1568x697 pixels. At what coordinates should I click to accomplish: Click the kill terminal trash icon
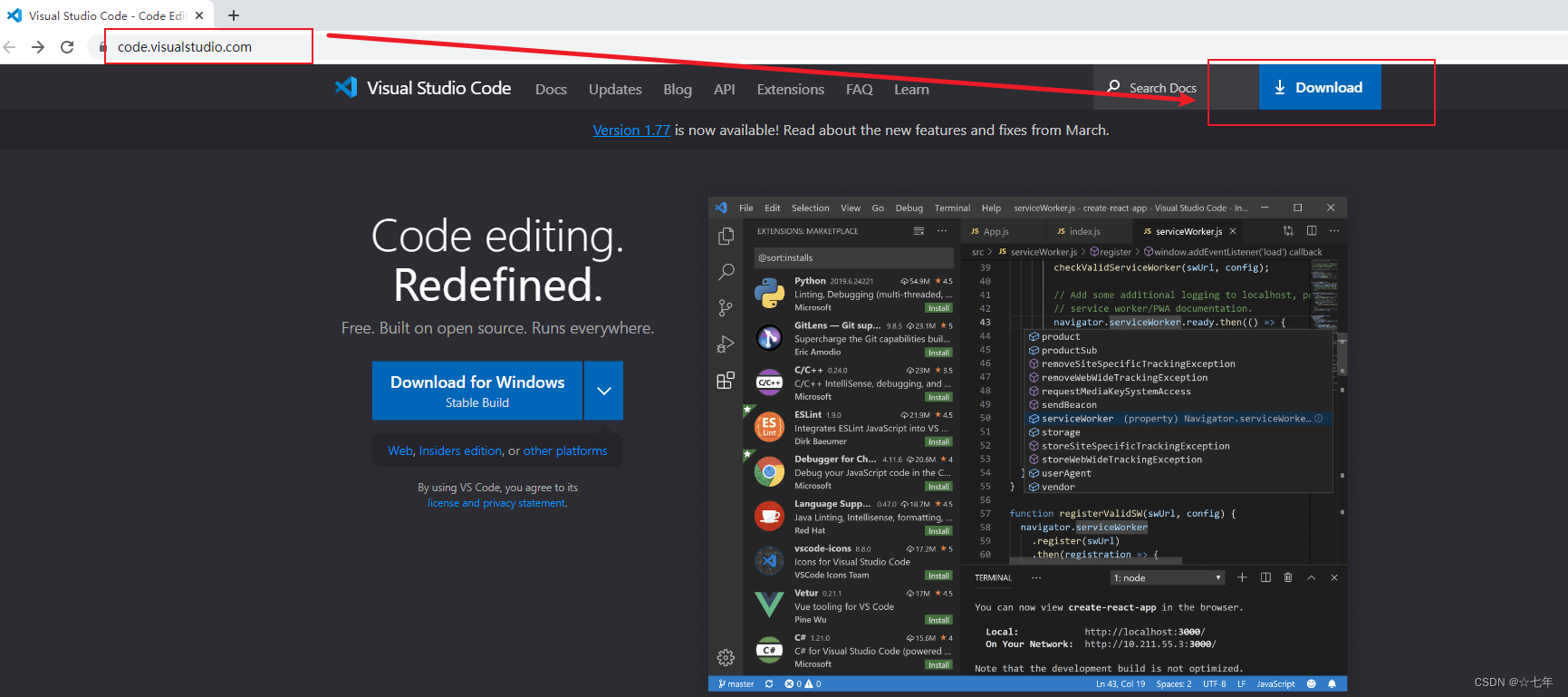(x=1288, y=577)
